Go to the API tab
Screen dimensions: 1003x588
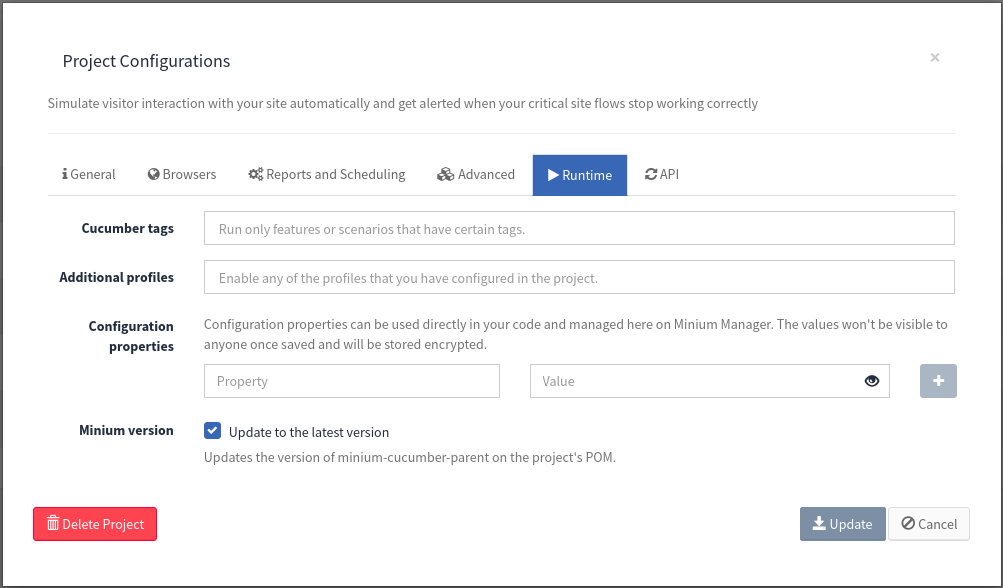pyautogui.click(x=662, y=175)
